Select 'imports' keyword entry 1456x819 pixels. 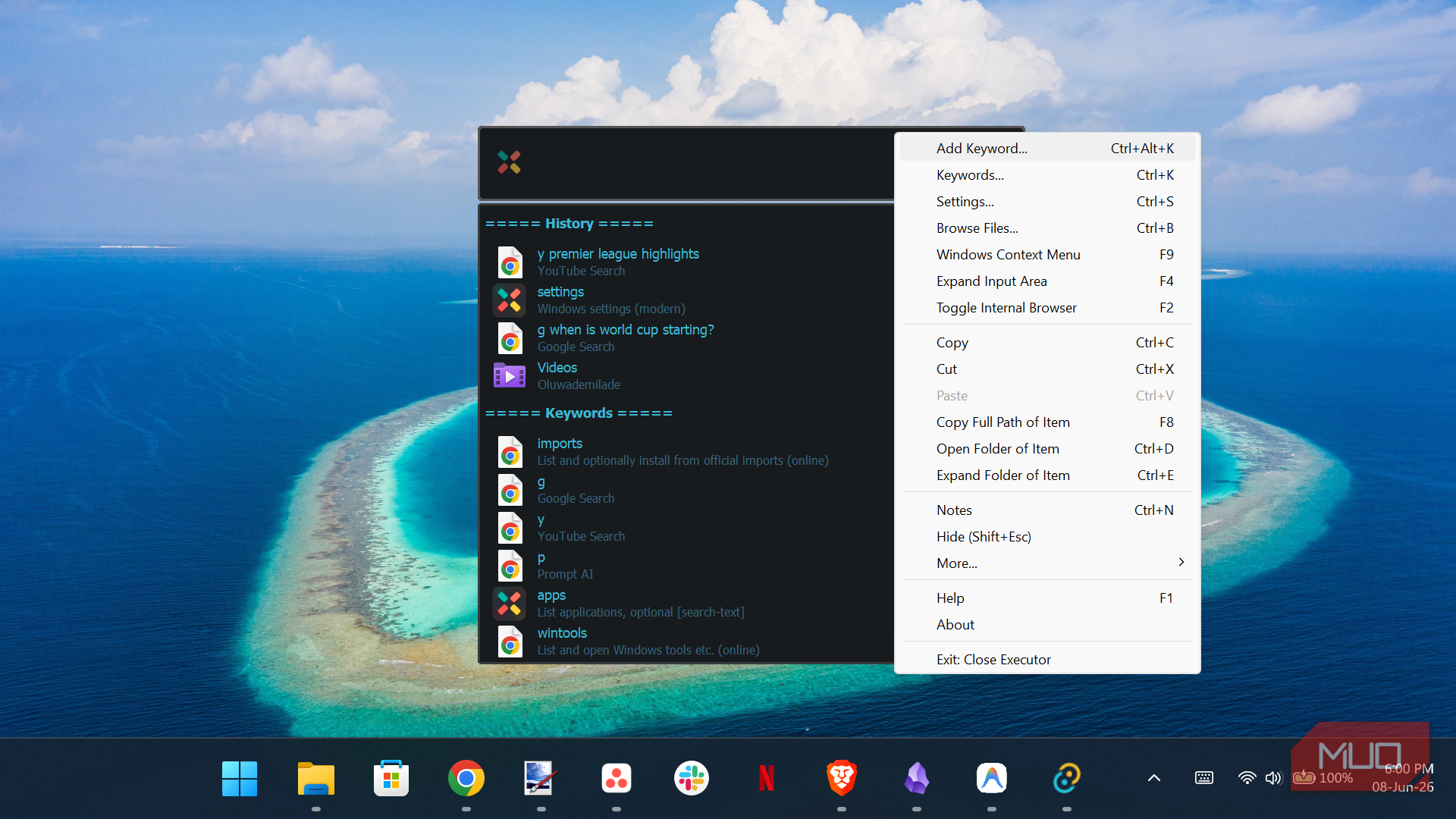coord(689,452)
